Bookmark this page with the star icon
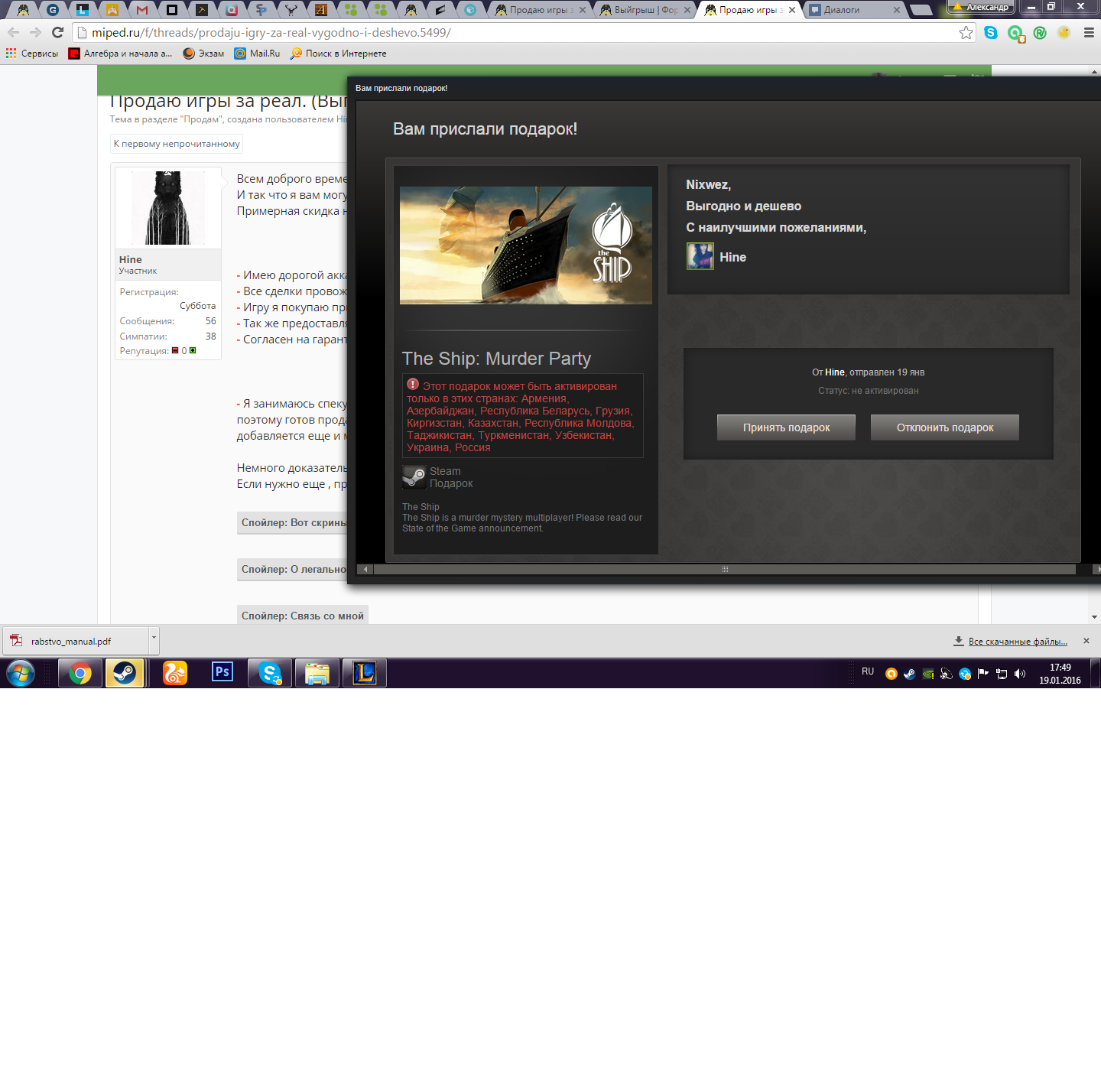Image resolution: width=1101 pixels, height=1092 pixels. pos(966,33)
